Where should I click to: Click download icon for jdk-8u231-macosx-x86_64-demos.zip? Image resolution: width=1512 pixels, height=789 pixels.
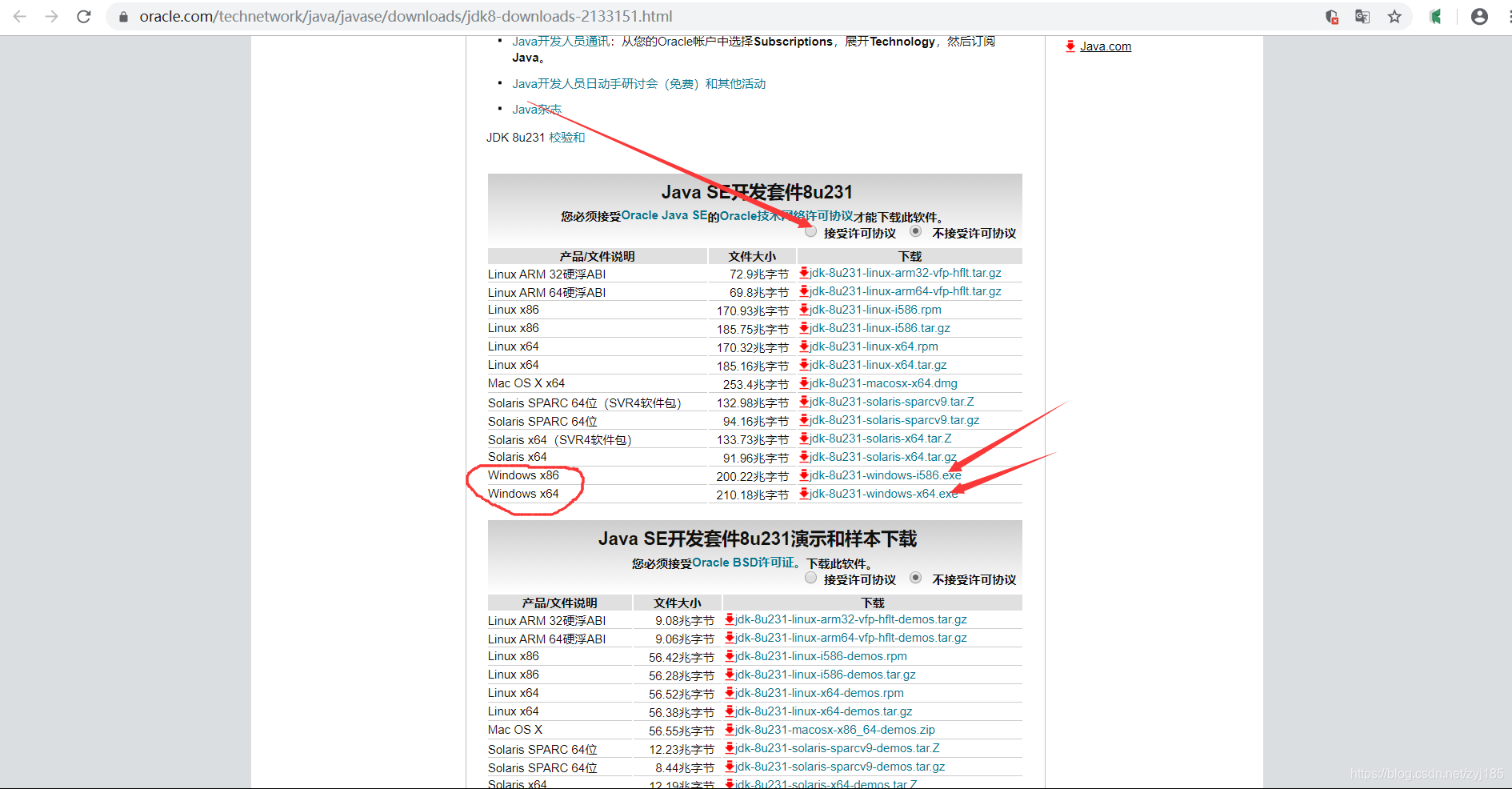(x=730, y=730)
